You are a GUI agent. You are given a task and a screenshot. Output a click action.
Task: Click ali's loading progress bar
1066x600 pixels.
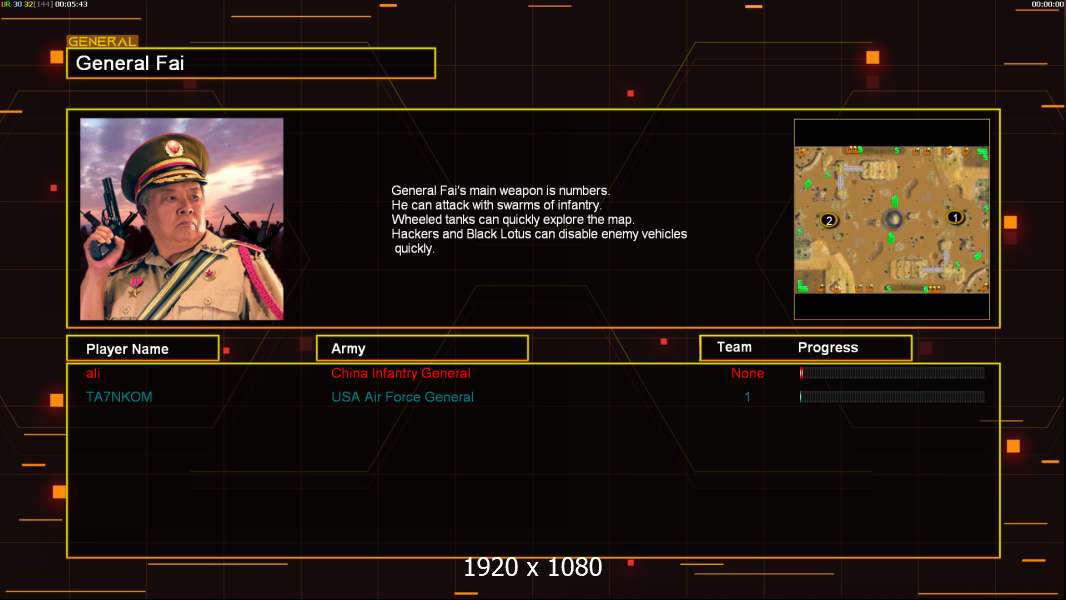pyautogui.click(x=892, y=372)
